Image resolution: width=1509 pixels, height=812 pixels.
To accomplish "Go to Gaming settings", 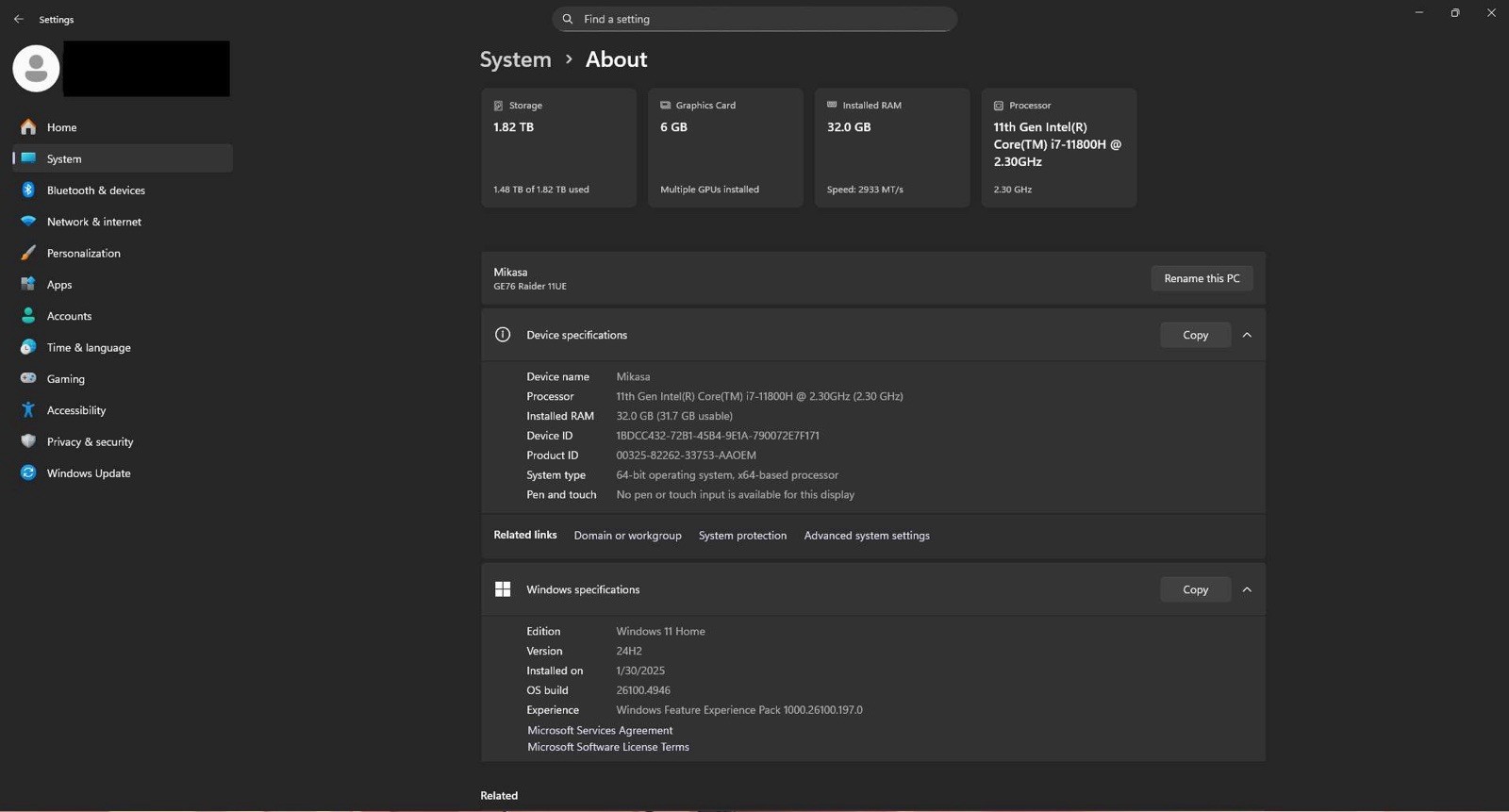I will 123,378.
